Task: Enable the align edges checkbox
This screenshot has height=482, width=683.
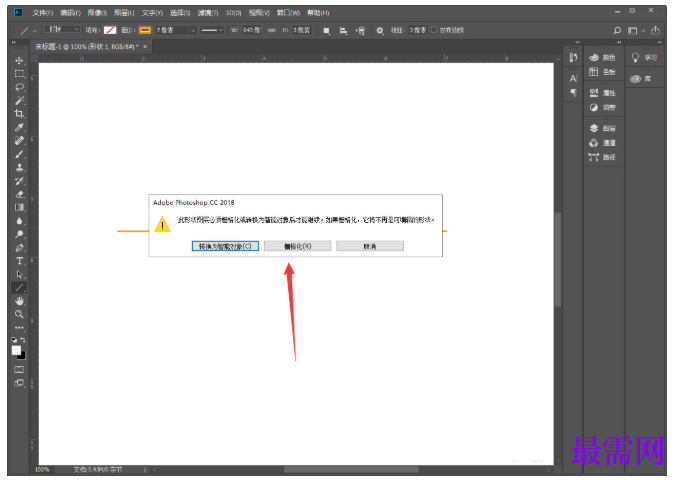Action: (434, 30)
